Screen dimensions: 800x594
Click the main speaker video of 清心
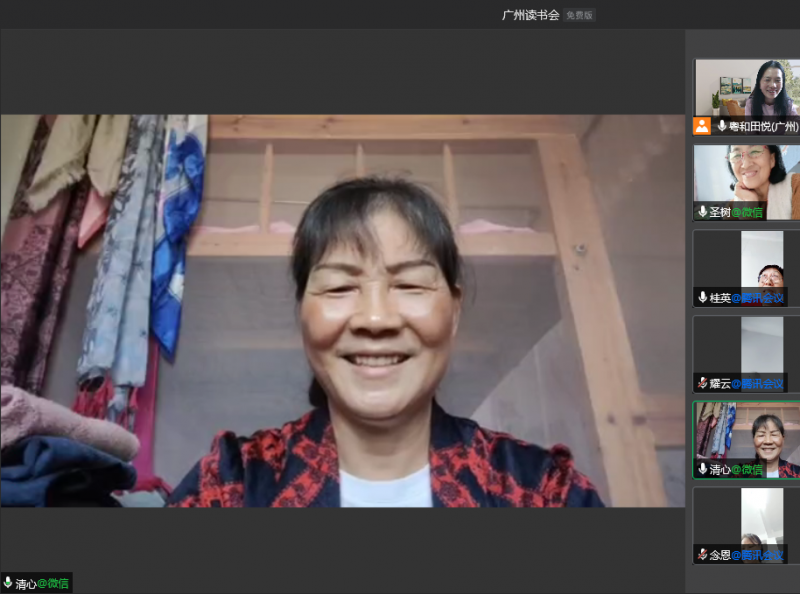click(340, 310)
